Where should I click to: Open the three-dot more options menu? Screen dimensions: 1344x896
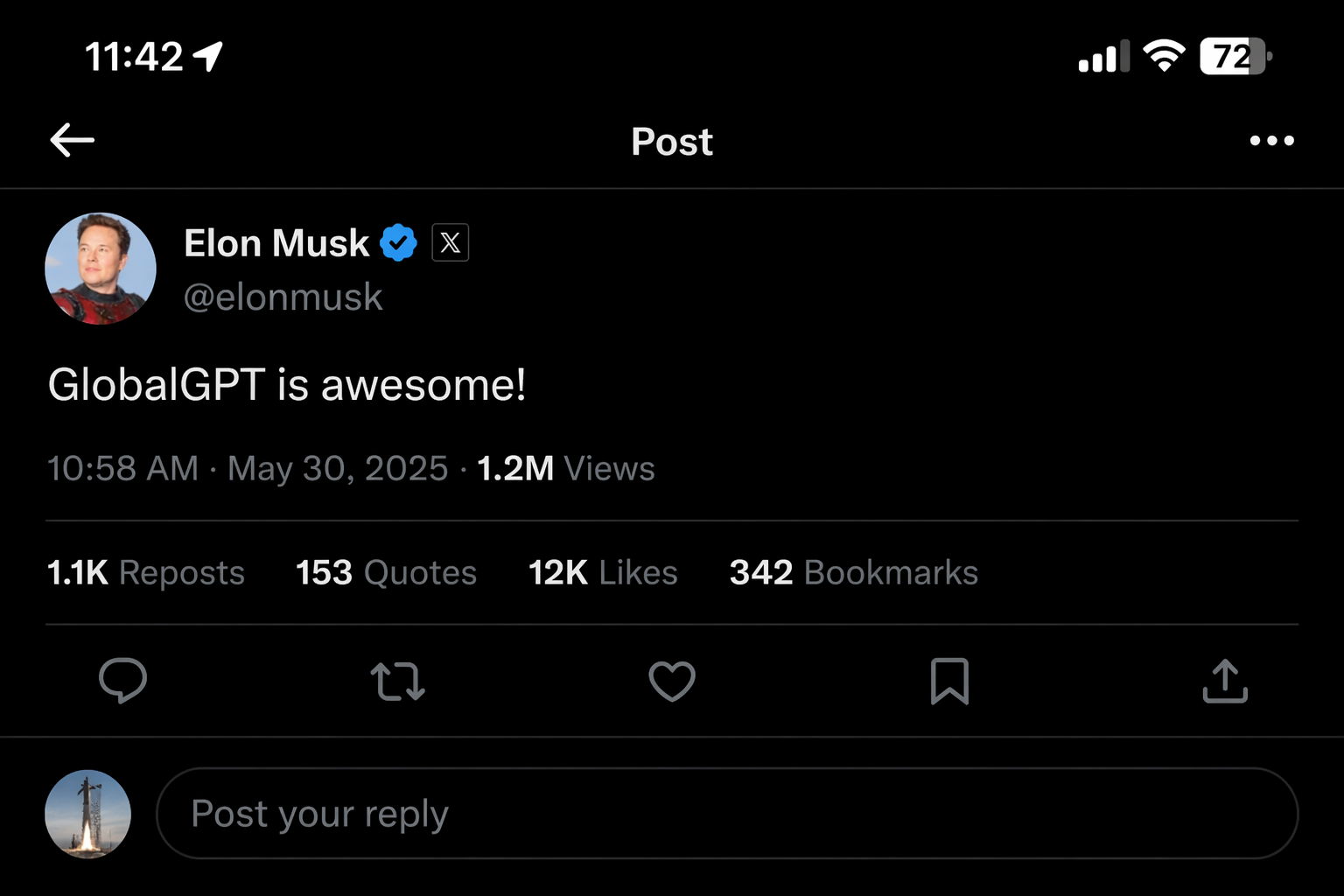click(x=1272, y=141)
